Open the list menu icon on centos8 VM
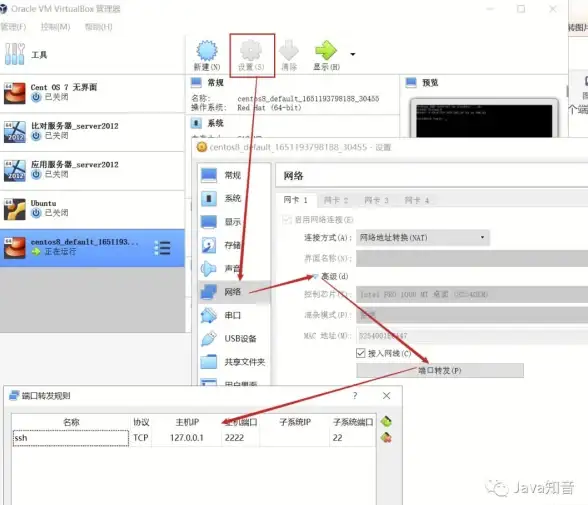The image size is (588, 505). (163, 248)
